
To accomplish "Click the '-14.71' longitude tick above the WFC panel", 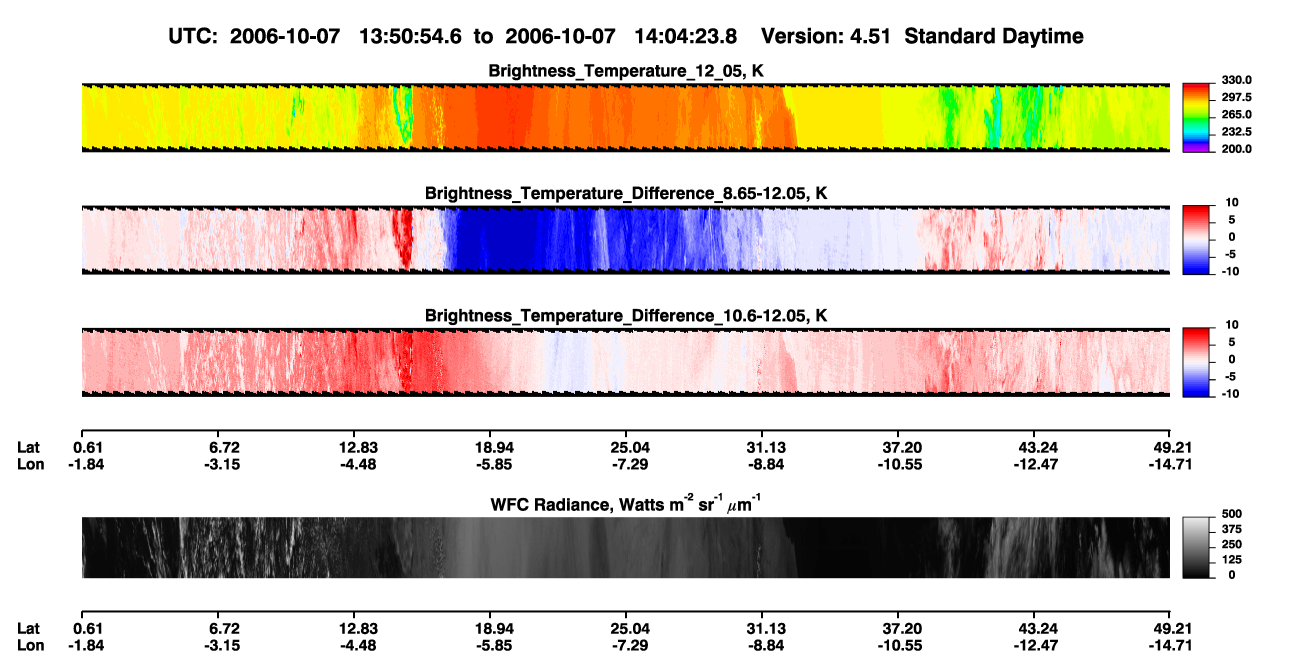I will (1169, 464).
